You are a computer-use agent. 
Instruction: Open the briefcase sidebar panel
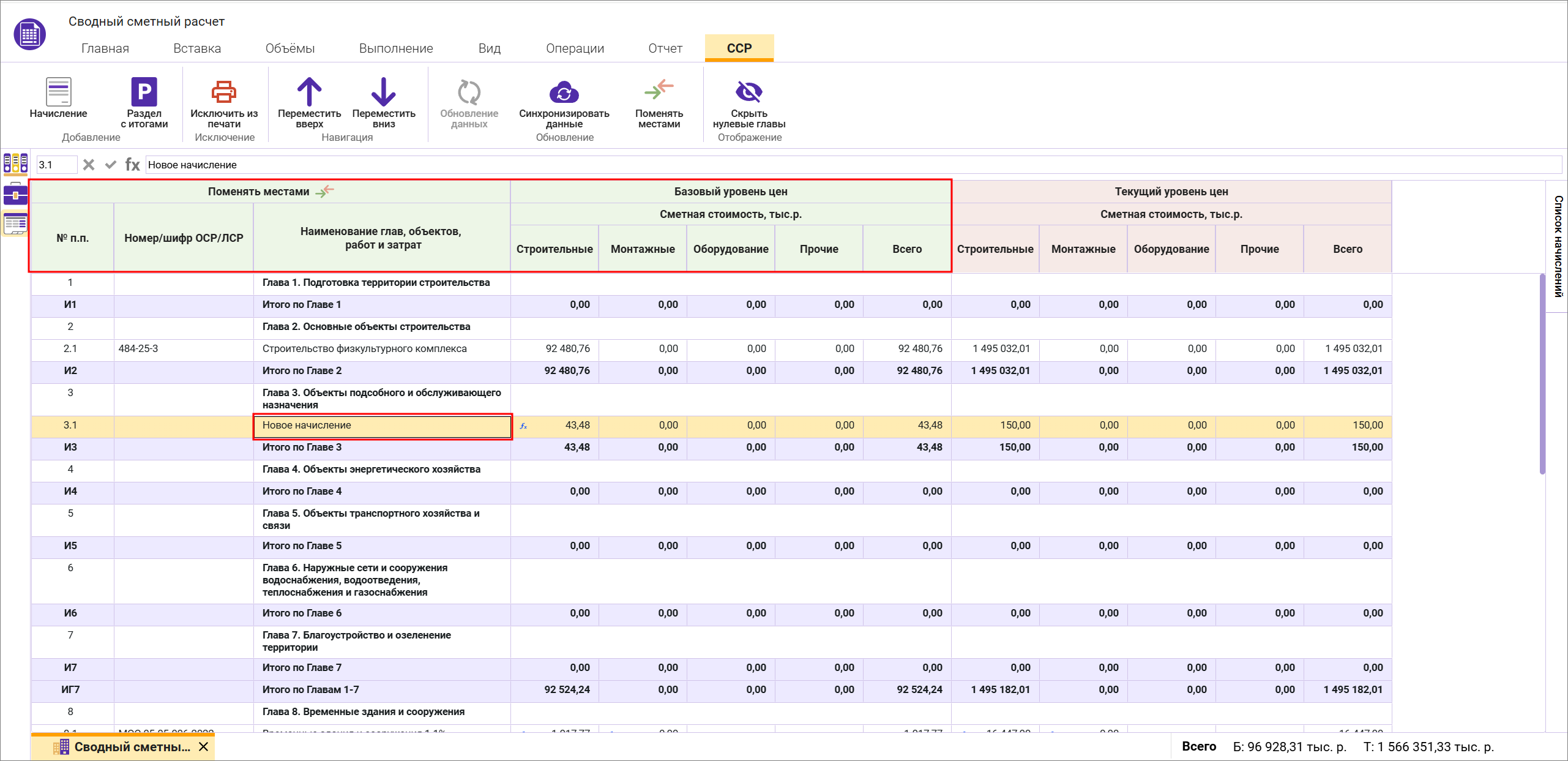coord(15,194)
